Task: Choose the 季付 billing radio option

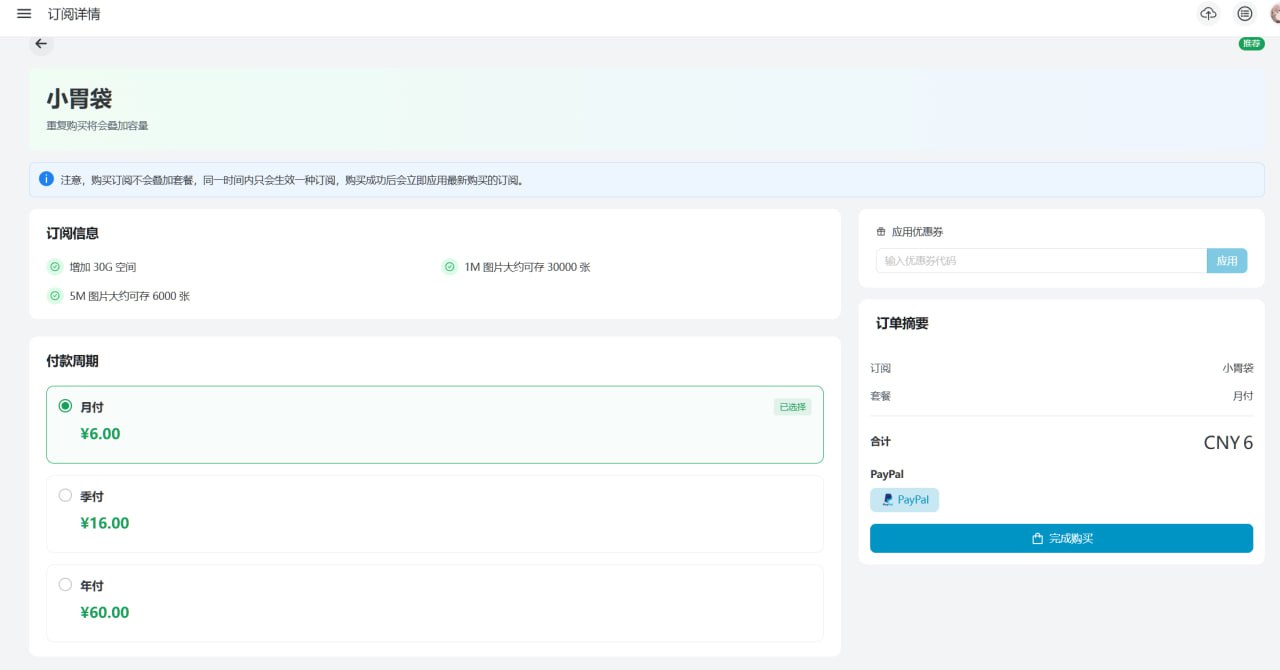Action: (66, 495)
